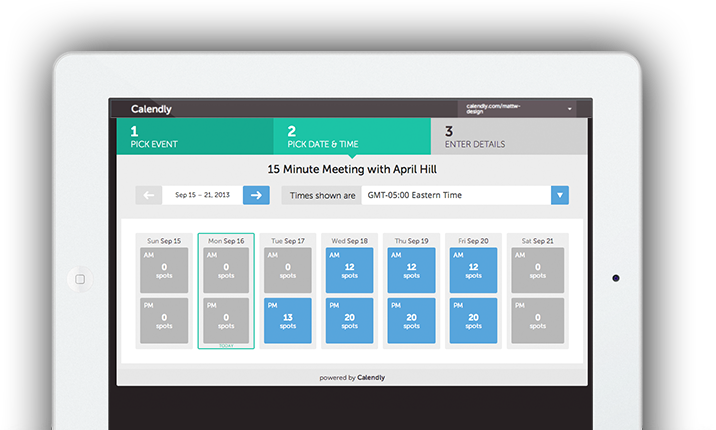Go to step 1 Pick Event tab
This screenshot has width=716, height=430.
click(x=195, y=136)
